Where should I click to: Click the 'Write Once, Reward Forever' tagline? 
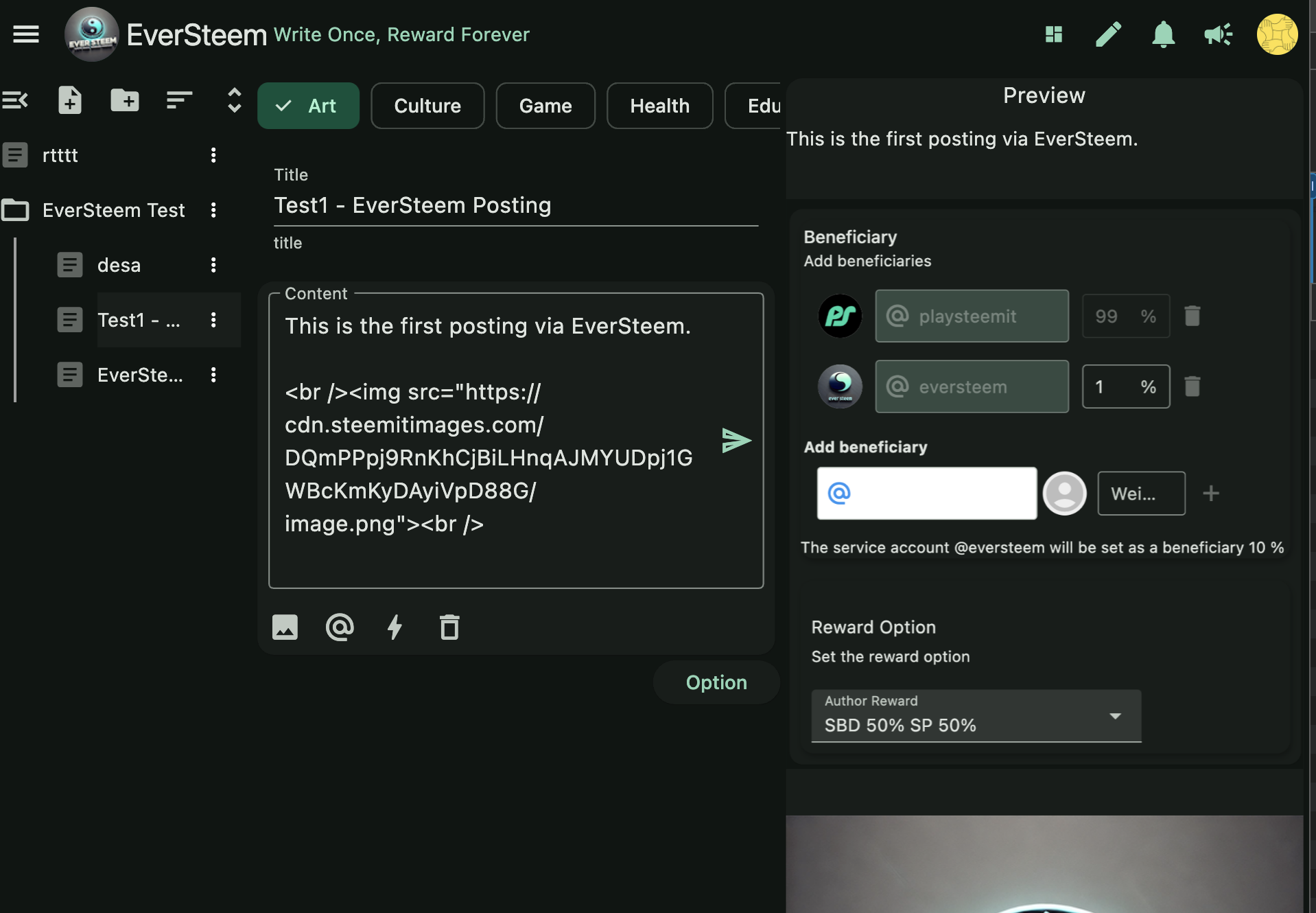pyautogui.click(x=401, y=34)
